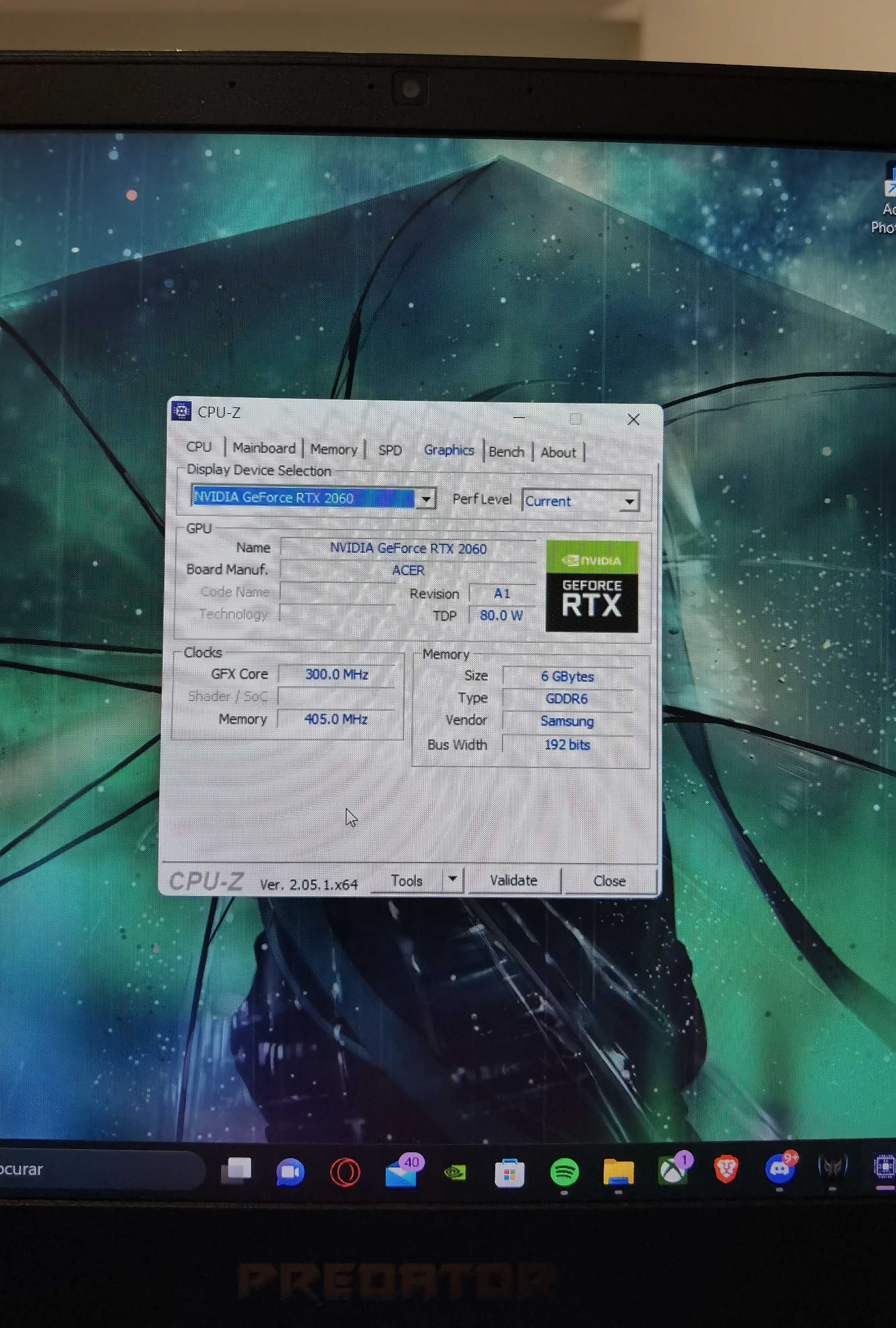The height and width of the screenshot is (1328, 896).
Task: Open the Mainboard tab
Action: [x=264, y=448]
